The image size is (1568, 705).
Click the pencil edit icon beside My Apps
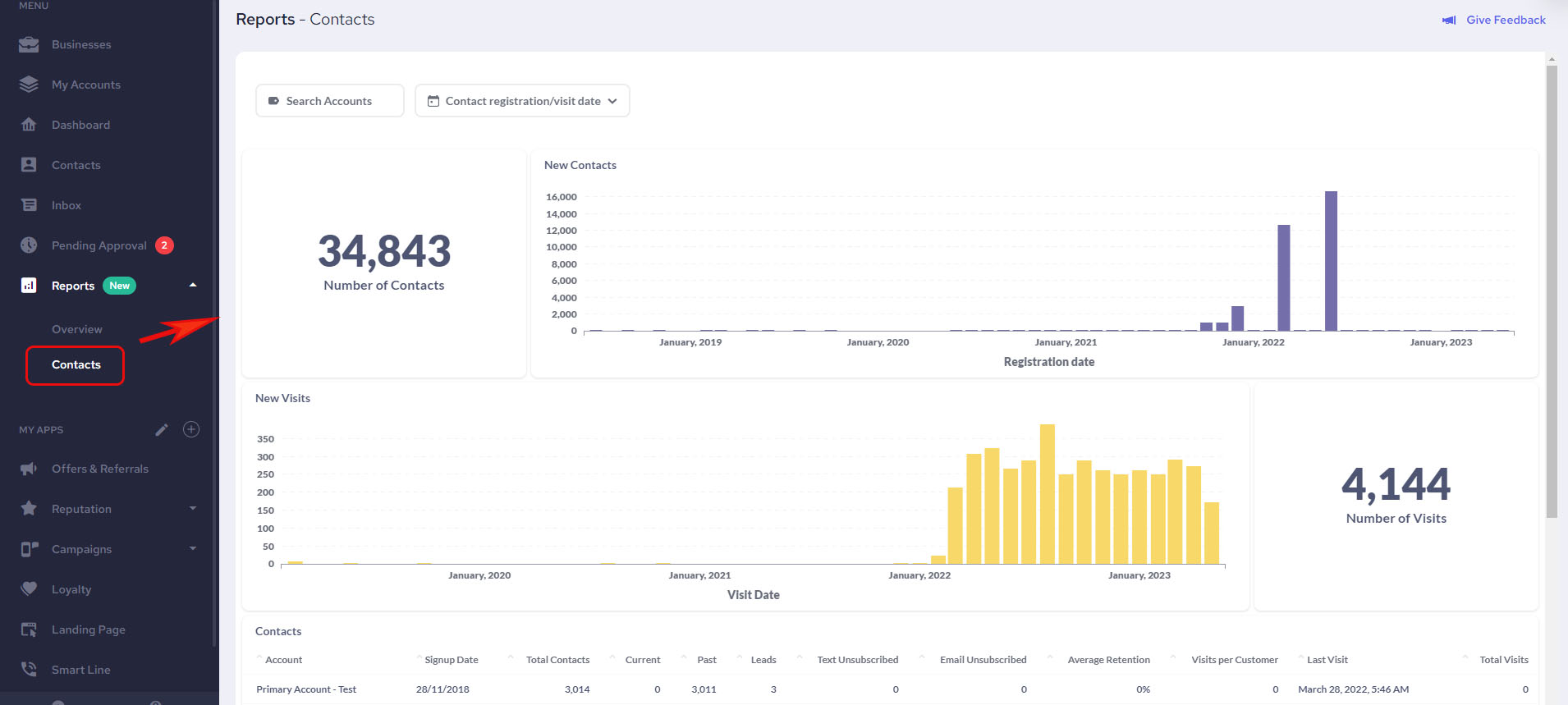162,429
